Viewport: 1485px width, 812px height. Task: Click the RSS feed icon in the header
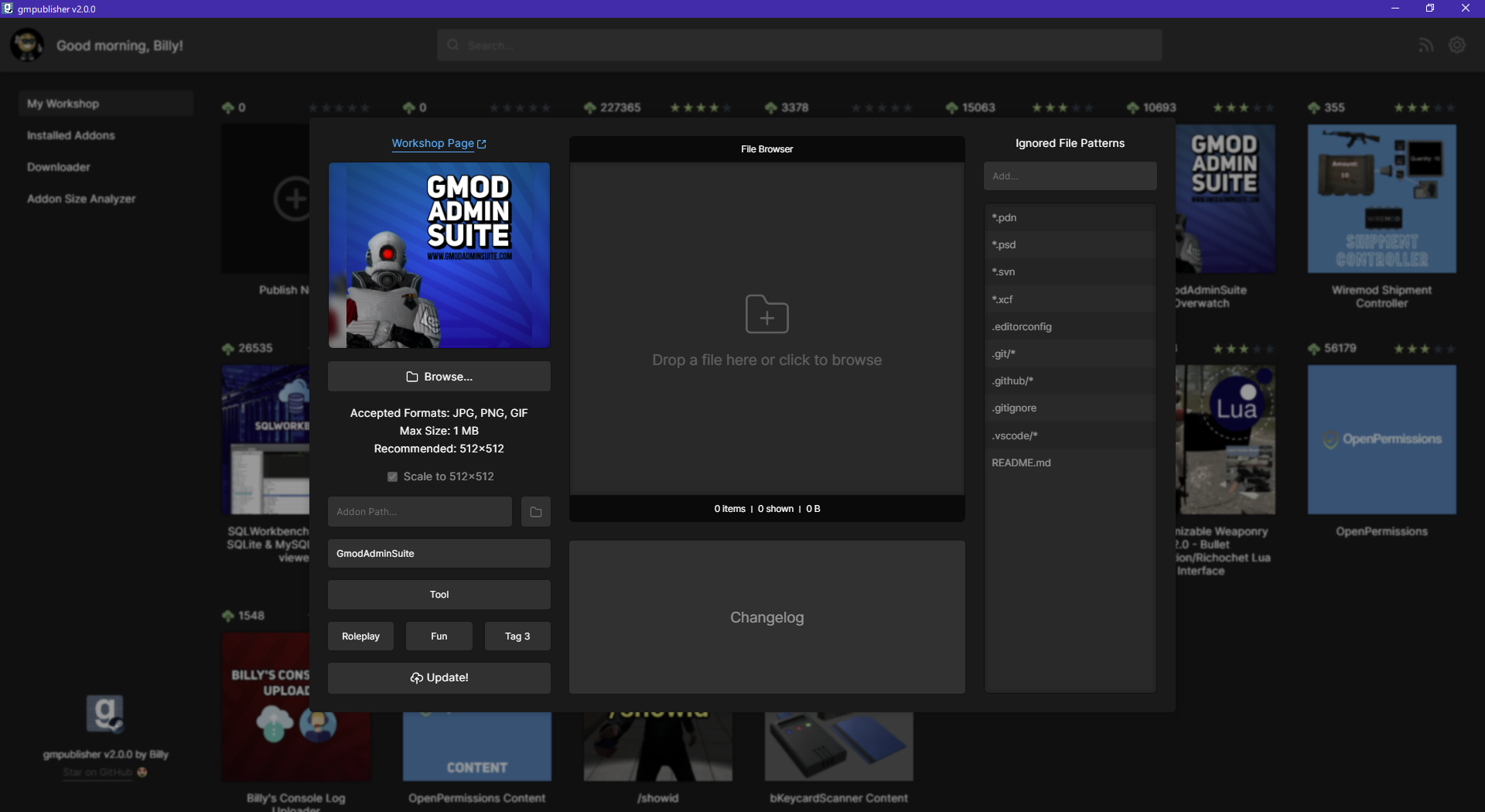tap(1427, 44)
